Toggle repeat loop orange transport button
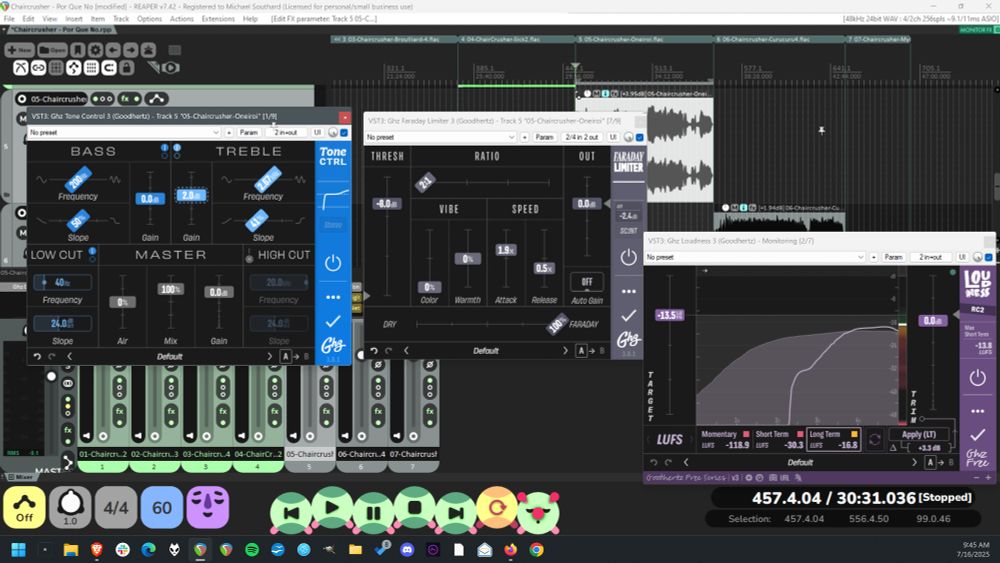Image resolution: width=1000 pixels, height=563 pixels. [x=497, y=508]
